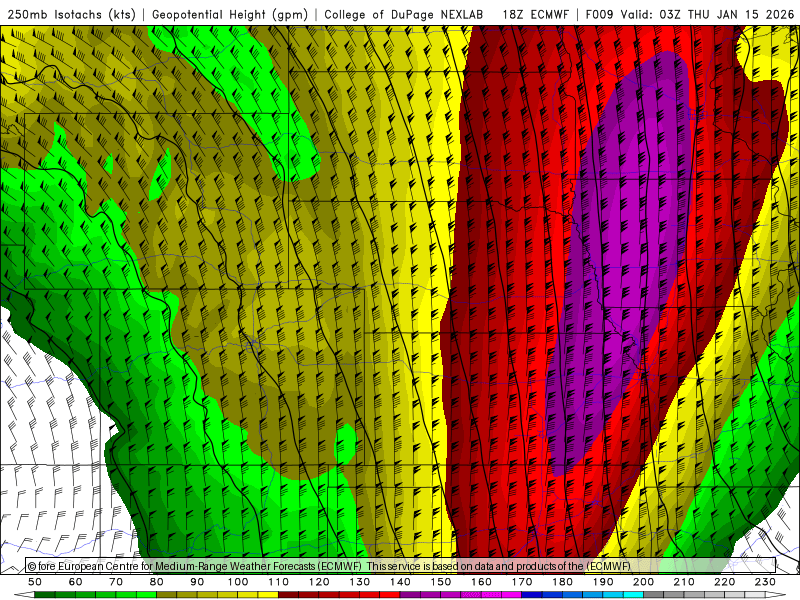Screen dimensions: 800x600
Task: Click the 'Geopotential Height (gpm)' title label
Action: 230,15
